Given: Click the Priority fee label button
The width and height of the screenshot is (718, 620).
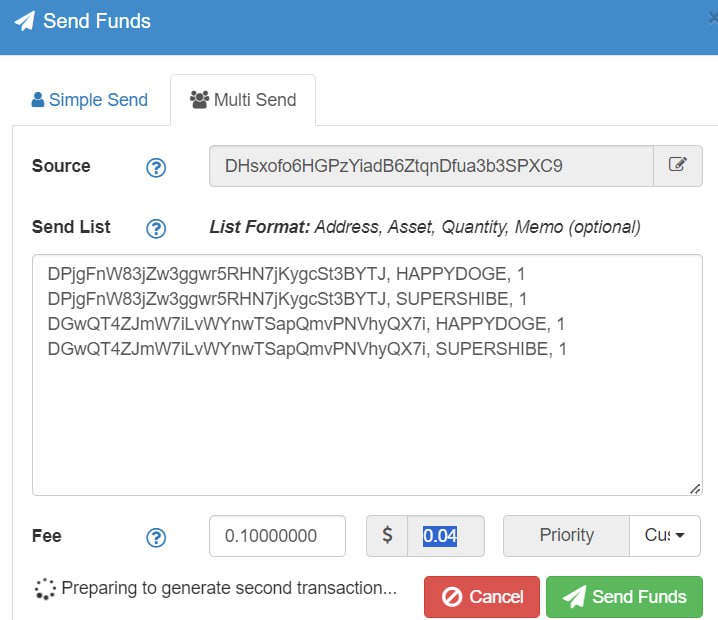Looking at the screenshot, I should tap(566, 535).
